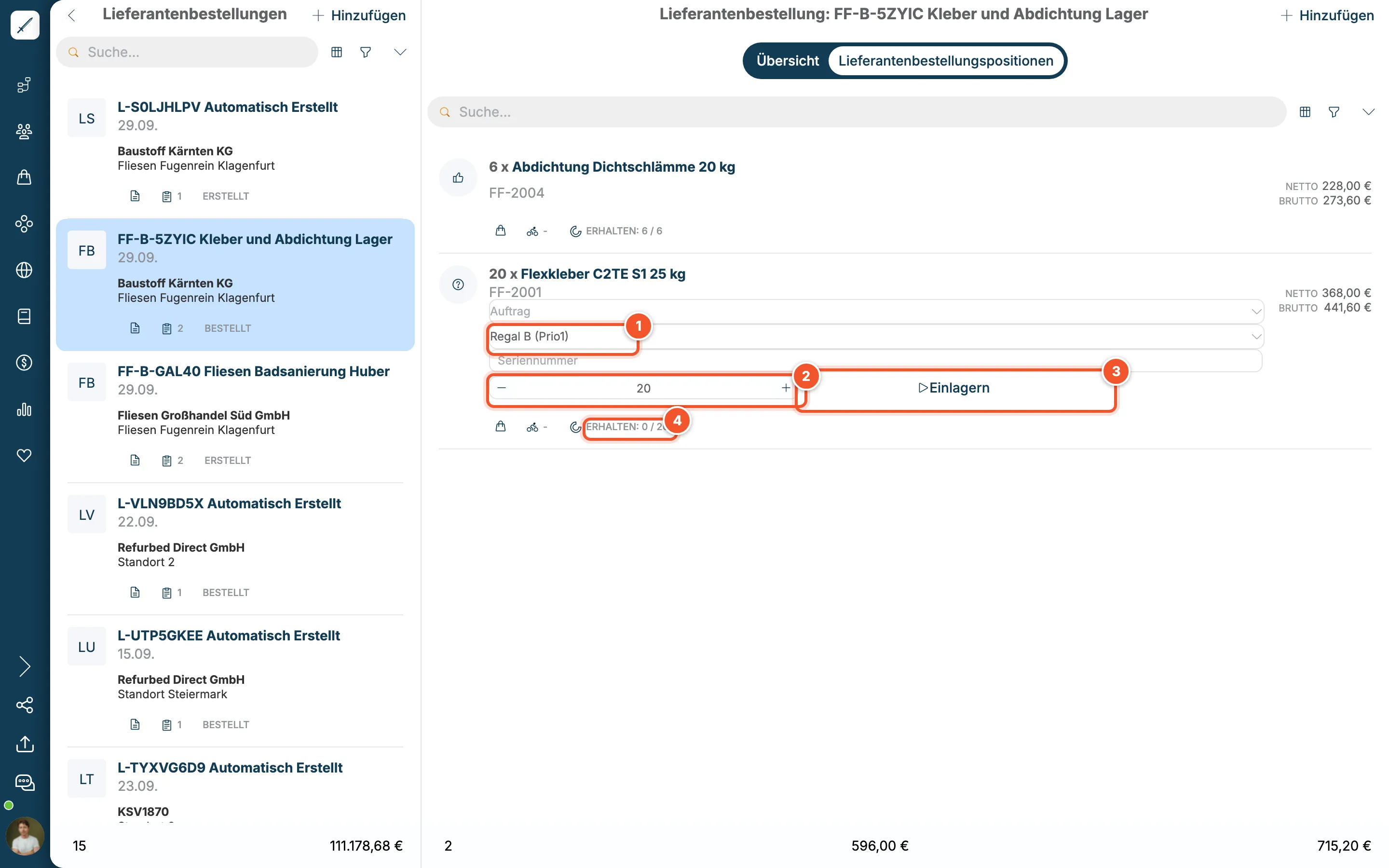Click bicycle delivery icon under Flexkleber position

[x=532, y=427]
